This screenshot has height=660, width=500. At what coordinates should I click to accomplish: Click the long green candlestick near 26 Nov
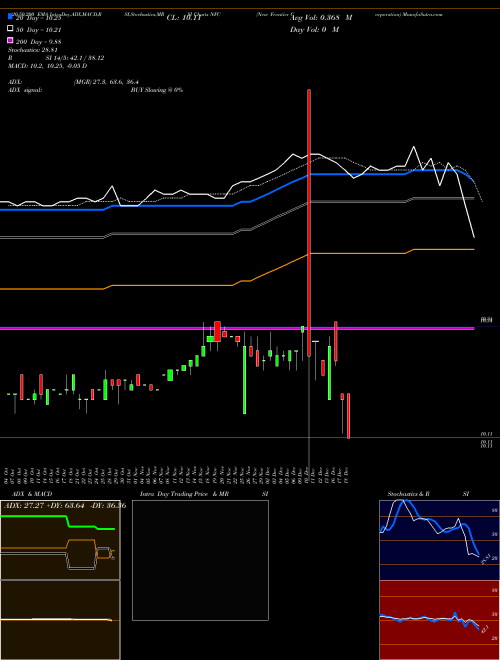(x=245, y=380)
